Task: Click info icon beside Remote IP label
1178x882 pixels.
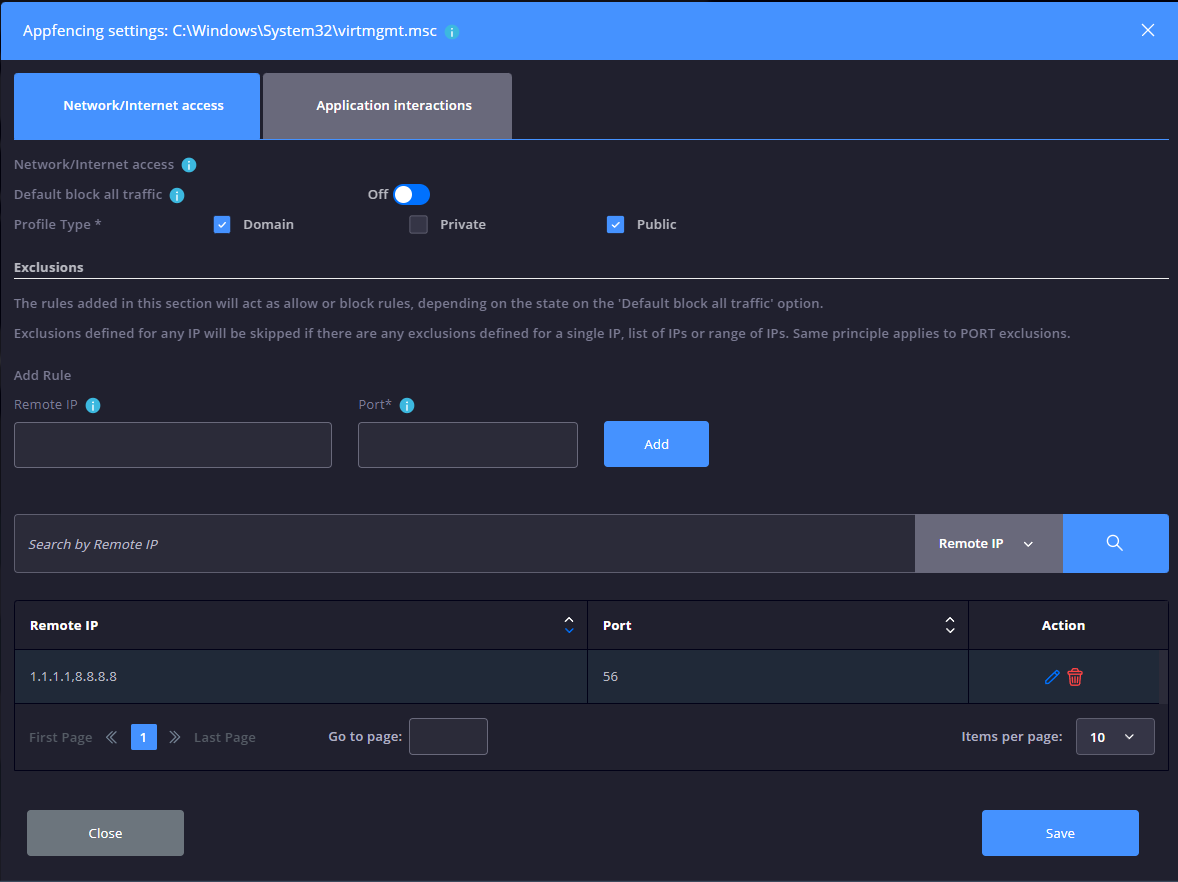Action: pos(93,406)
